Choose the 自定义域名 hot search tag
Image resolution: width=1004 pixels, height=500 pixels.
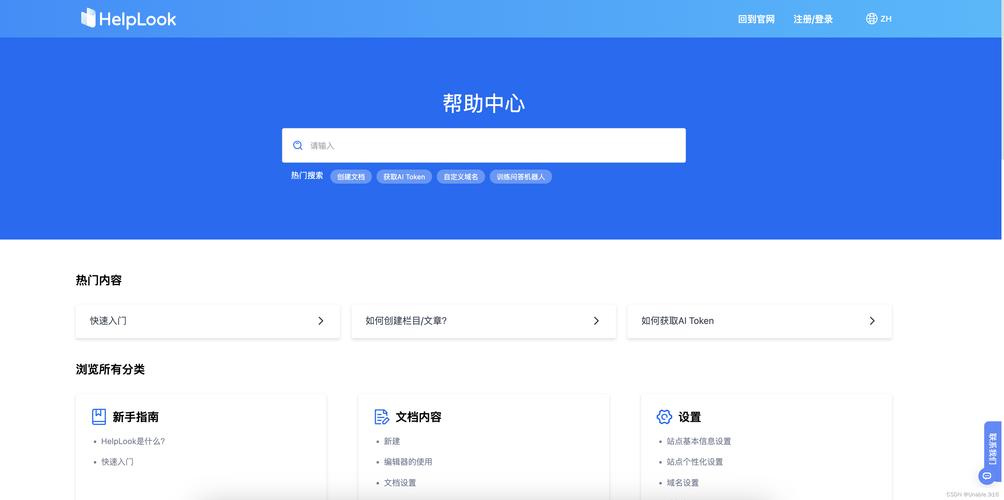point(461,177)
